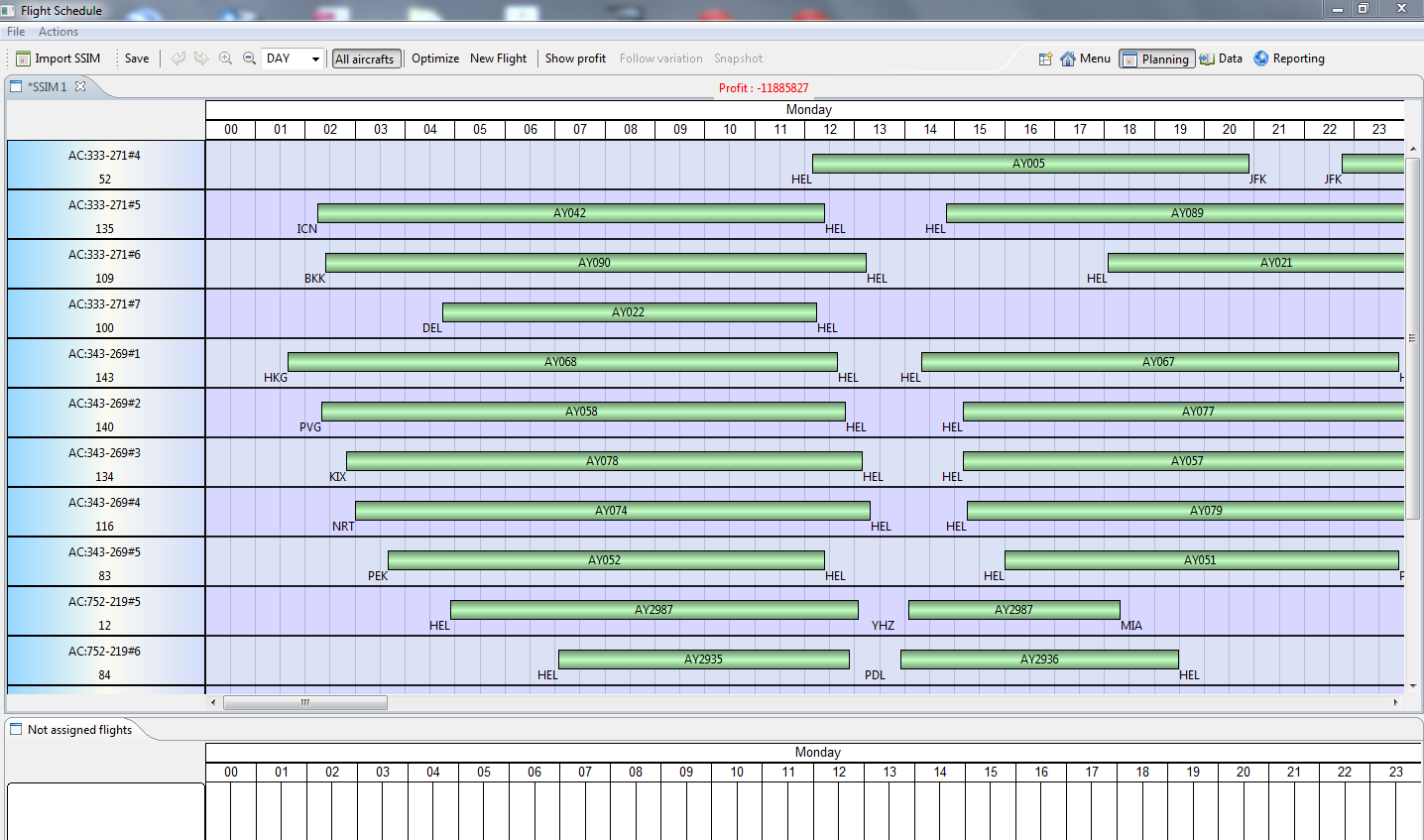Click the horizontal schedule scrollbar thumb

tap(305, 702)
